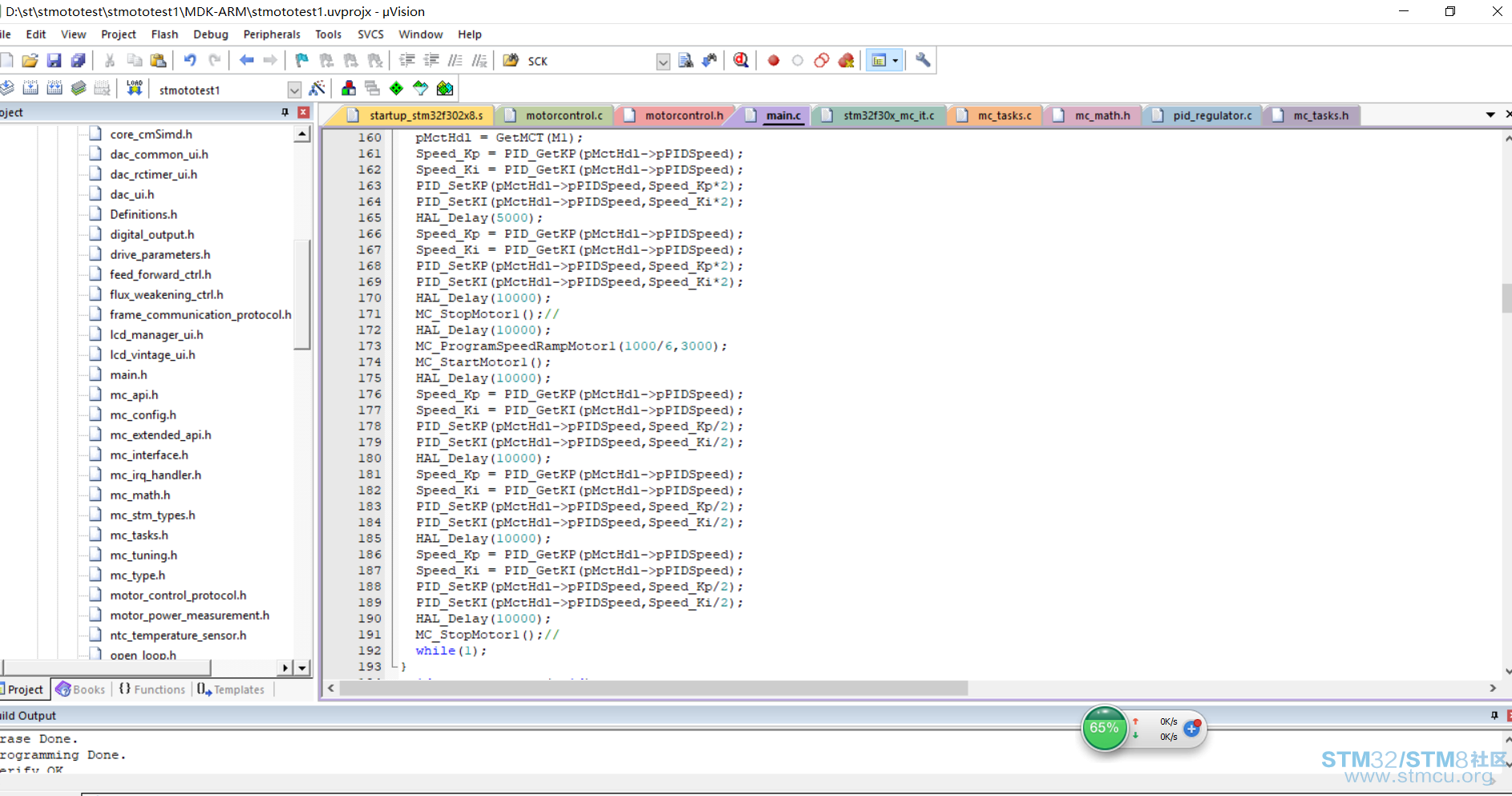Paste from clipboard using the toolbar icon
The image size is (1512, 796).
coord(158,60)
